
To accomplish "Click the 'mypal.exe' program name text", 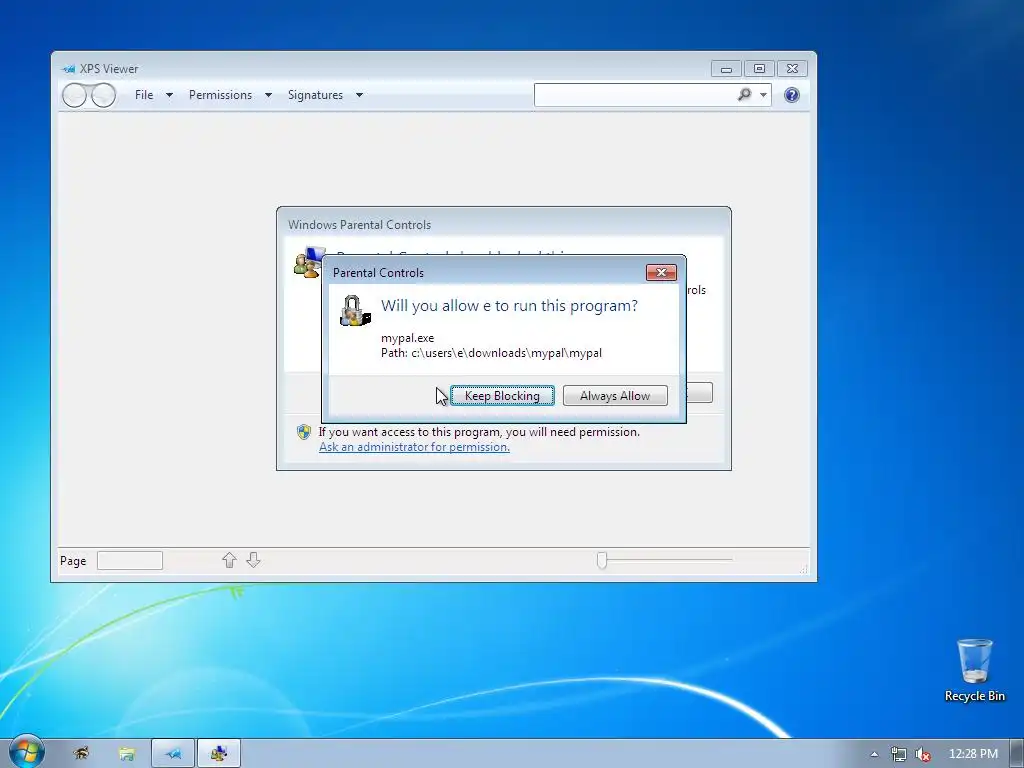I will click(408, 338).
